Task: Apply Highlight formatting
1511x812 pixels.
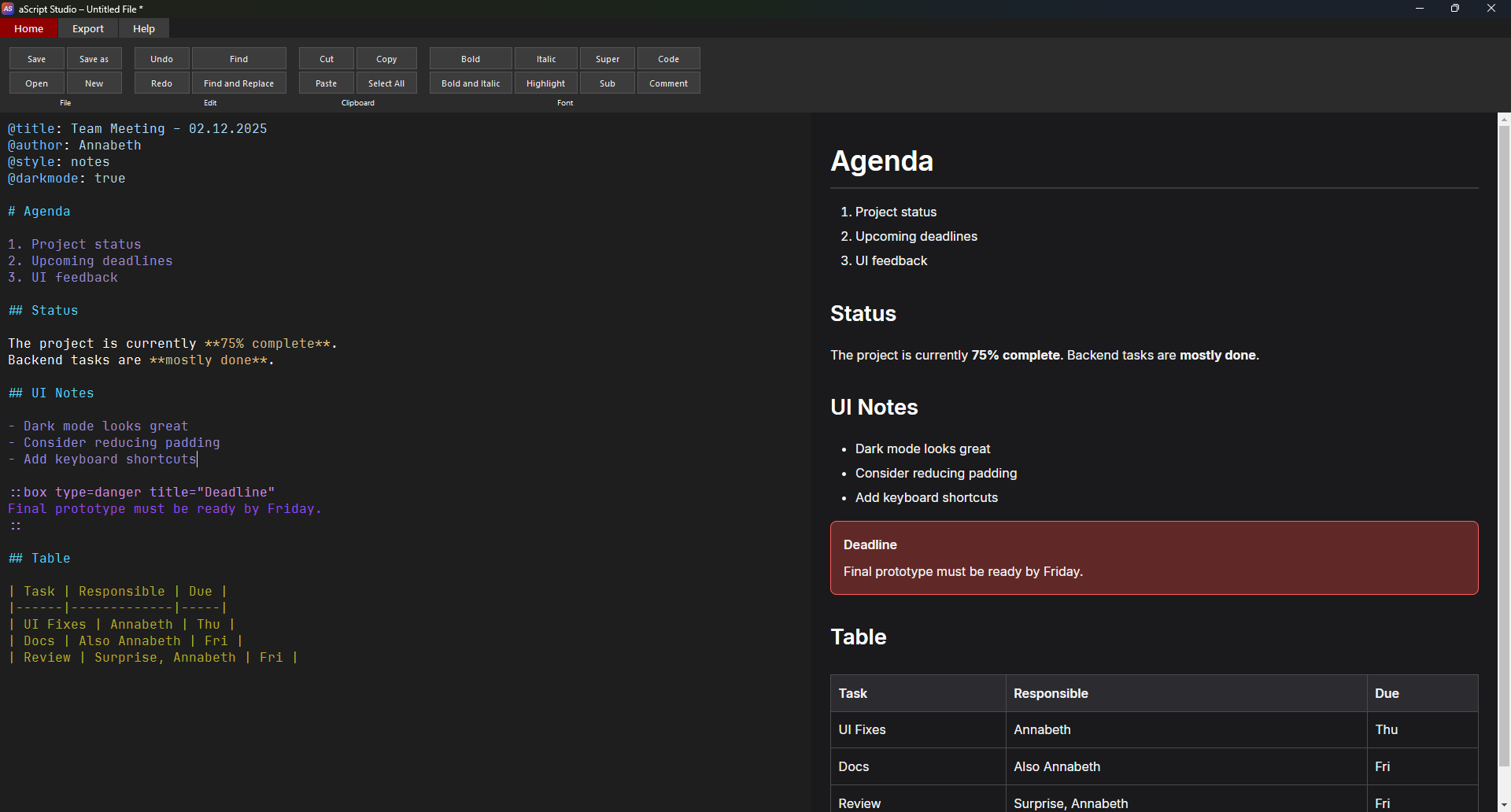Action: (545, 83)
